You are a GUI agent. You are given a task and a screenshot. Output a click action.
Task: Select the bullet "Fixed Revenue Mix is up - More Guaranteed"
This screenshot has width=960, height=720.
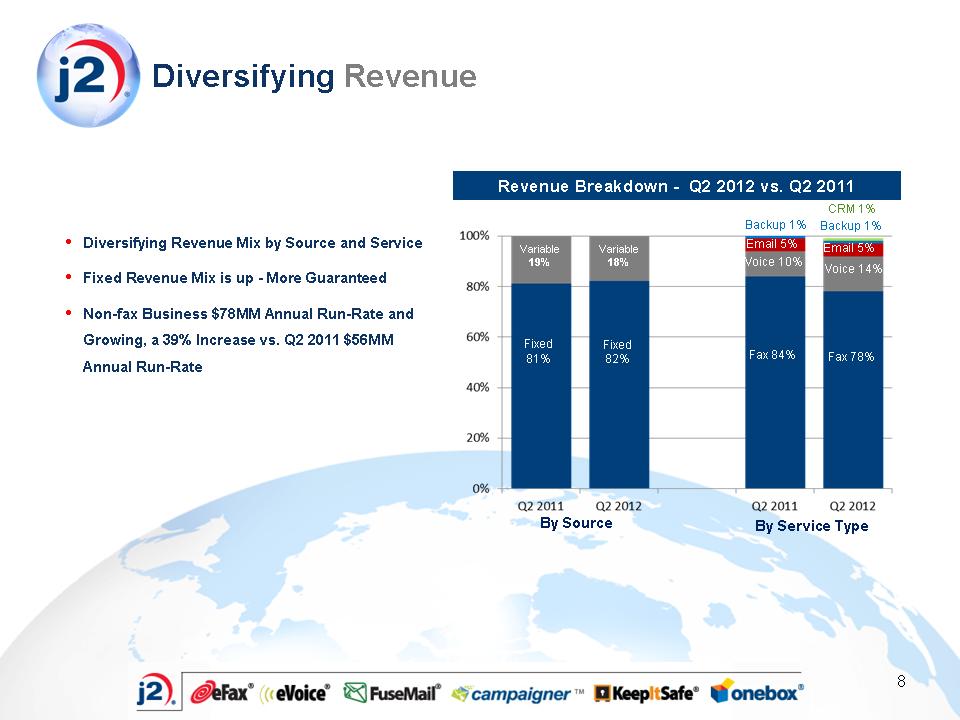(x=234, y=278)
